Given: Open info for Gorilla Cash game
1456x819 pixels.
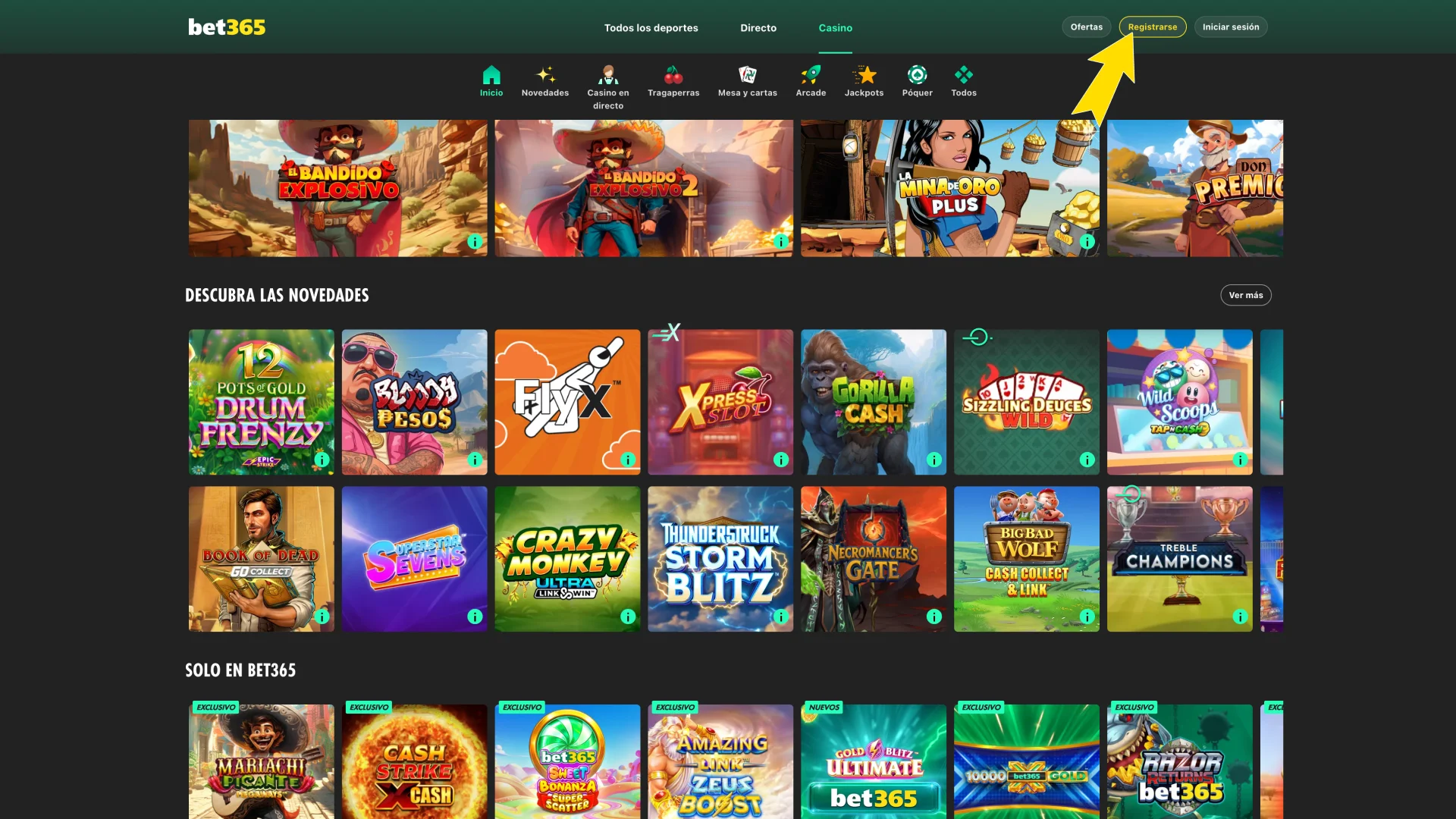Looking at the screenshot, I should (x=934, y=460).
